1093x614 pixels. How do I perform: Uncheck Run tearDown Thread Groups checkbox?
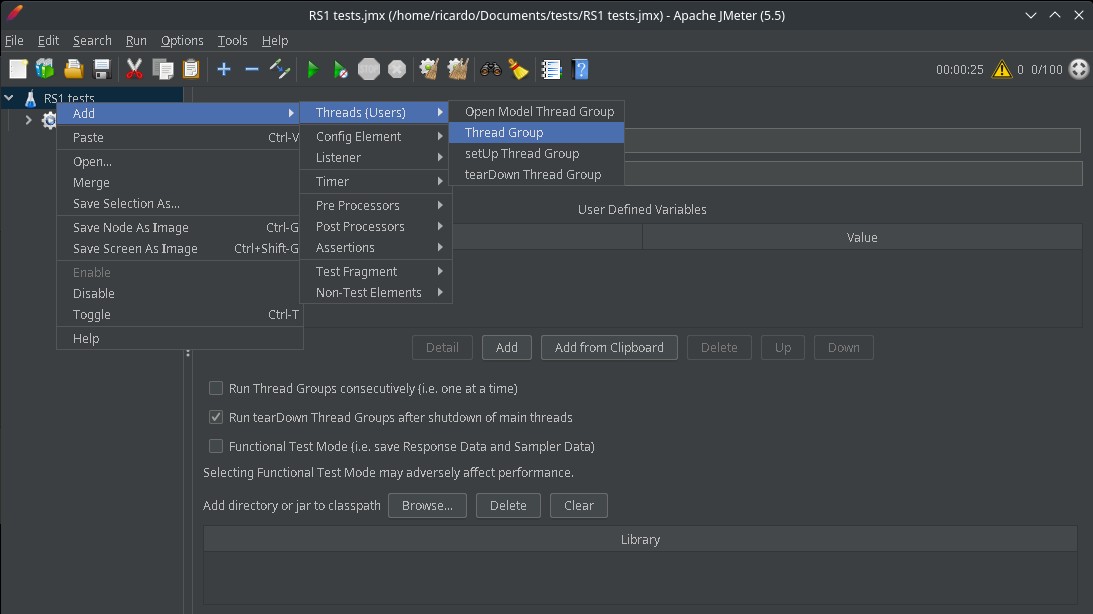coord(216,417)
